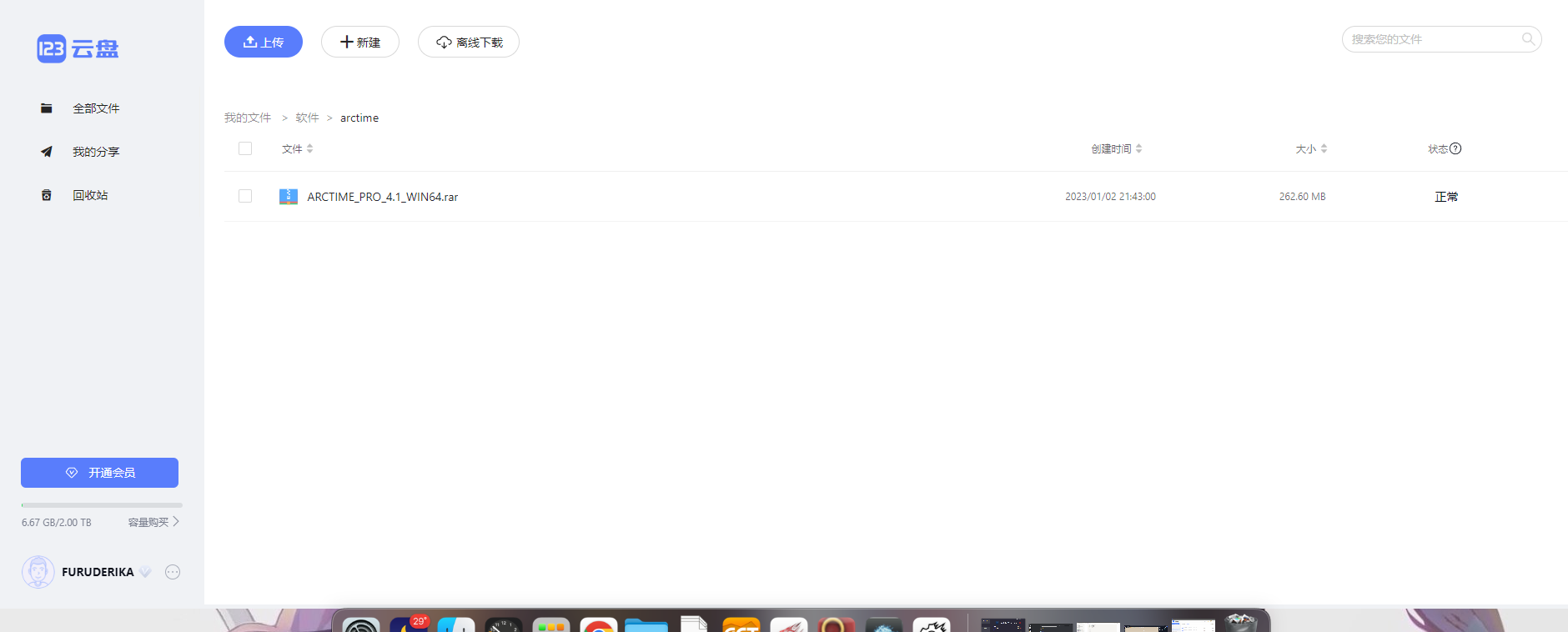
Task: Sort by 大小 column
Action: 1311,148
